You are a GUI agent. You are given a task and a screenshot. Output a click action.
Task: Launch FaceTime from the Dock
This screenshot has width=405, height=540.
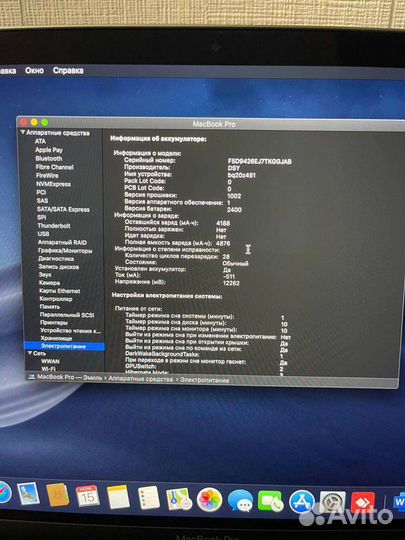(271, 501)
